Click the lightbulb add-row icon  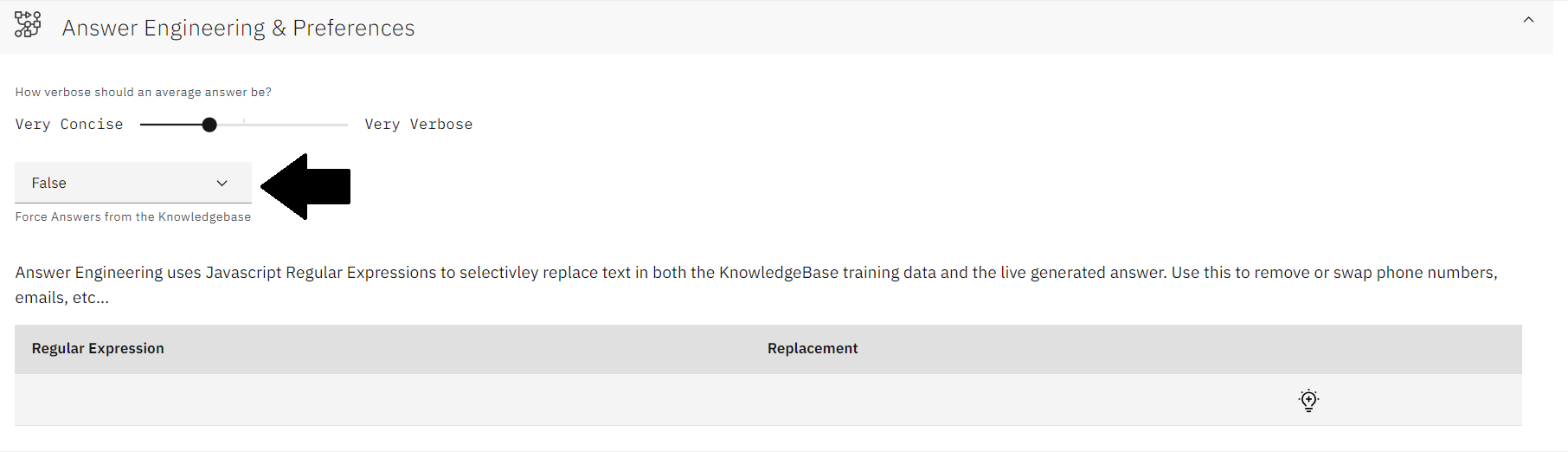coord(1308,400)
